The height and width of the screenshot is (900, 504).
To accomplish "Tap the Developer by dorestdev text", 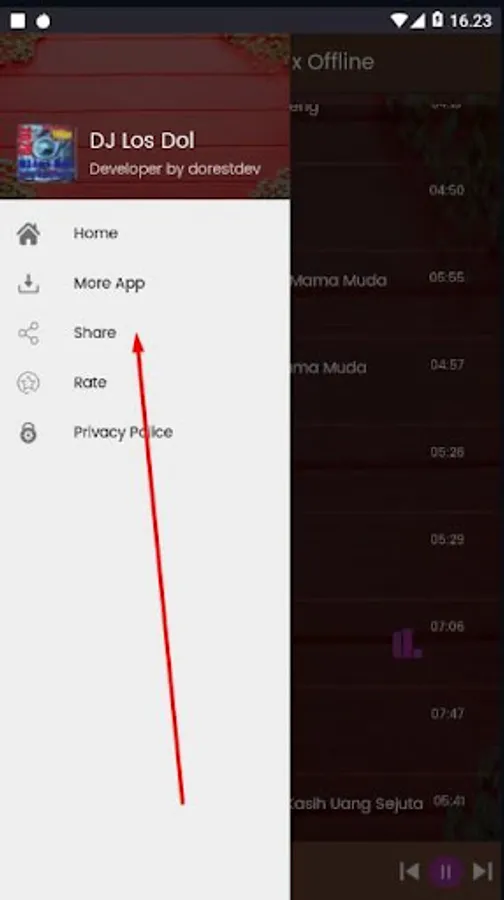I will click(x=175, y=169).
